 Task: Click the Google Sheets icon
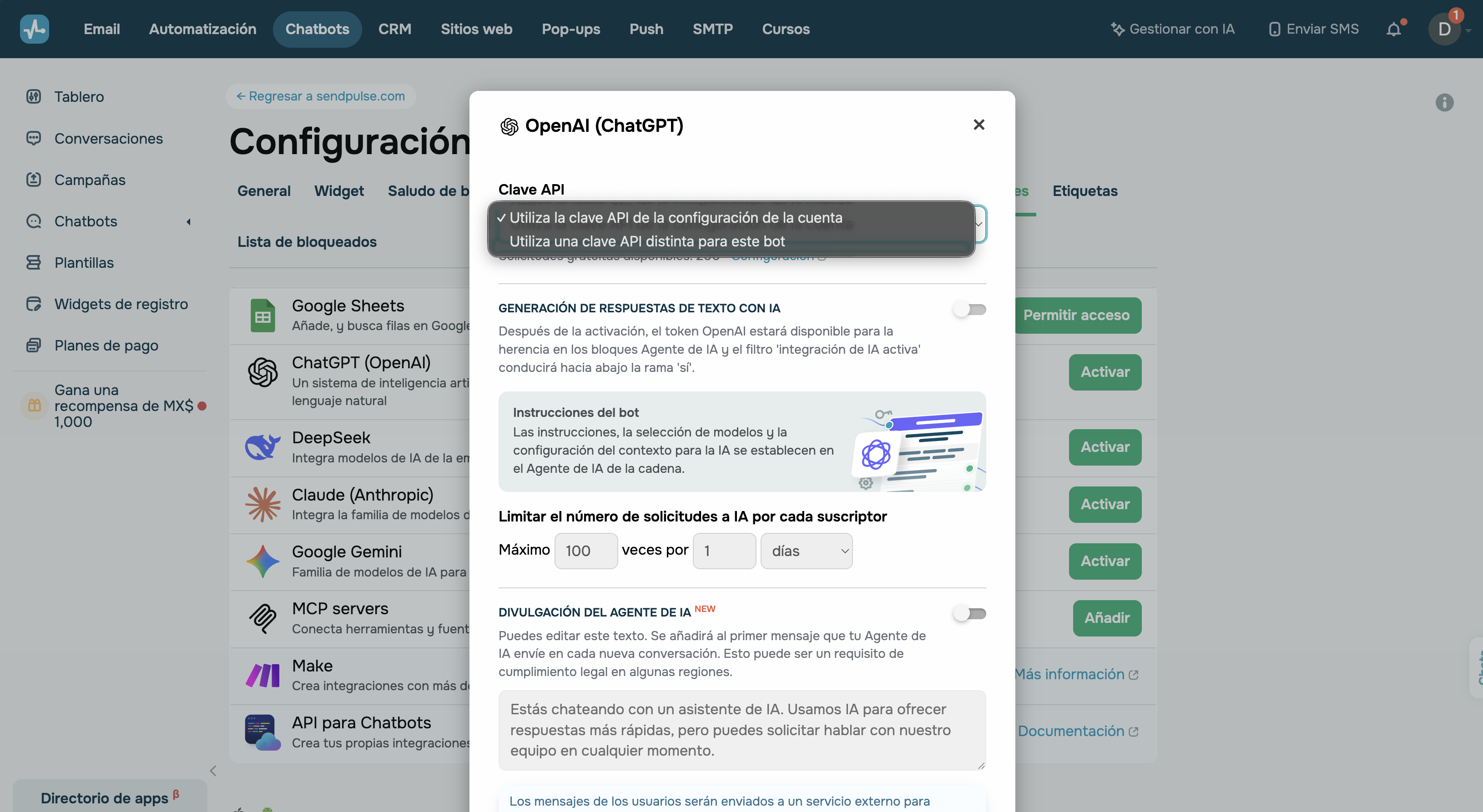pos(262,316)
